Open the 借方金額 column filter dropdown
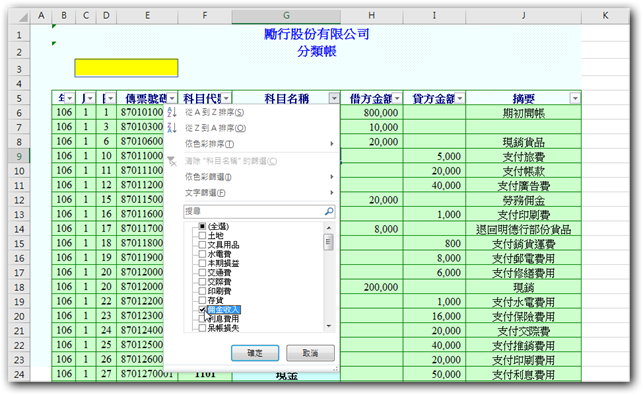This screenshot has width=643, height=395. pyautogui.click(x=397, y=98)
